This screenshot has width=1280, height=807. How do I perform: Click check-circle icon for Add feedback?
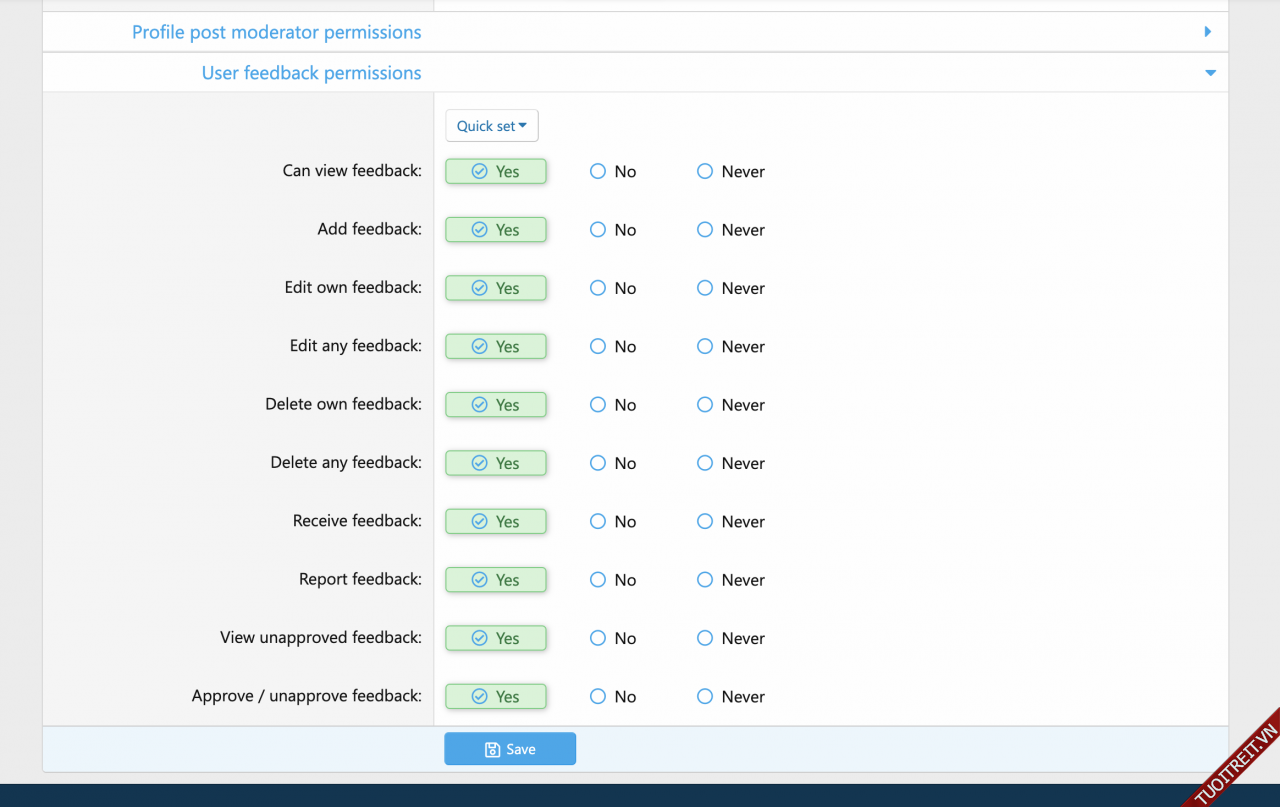(479, 230)
